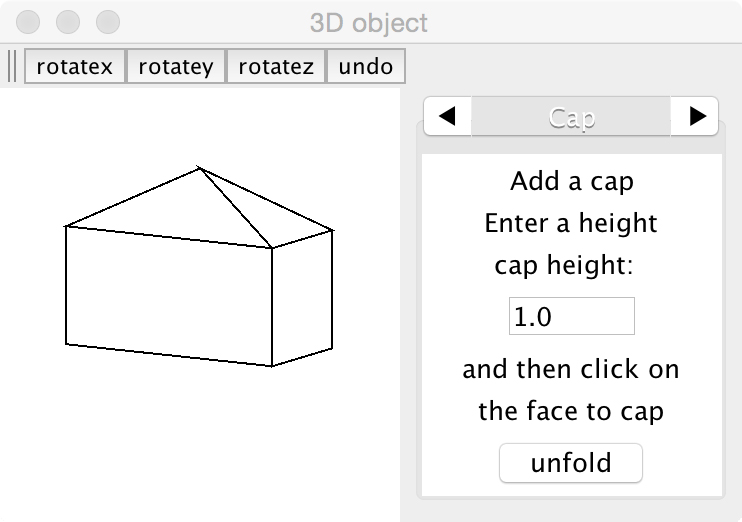Focus the cap height input field

(571, 317)
